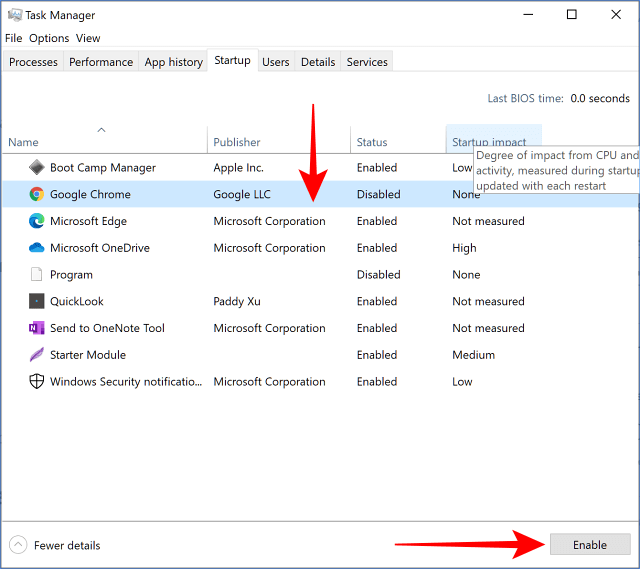Image resolution: width=640 pixels, height=569 pixels.
Task: Click Disabled status in Program row
Action: pyautogui.click(x=378, y=275)
